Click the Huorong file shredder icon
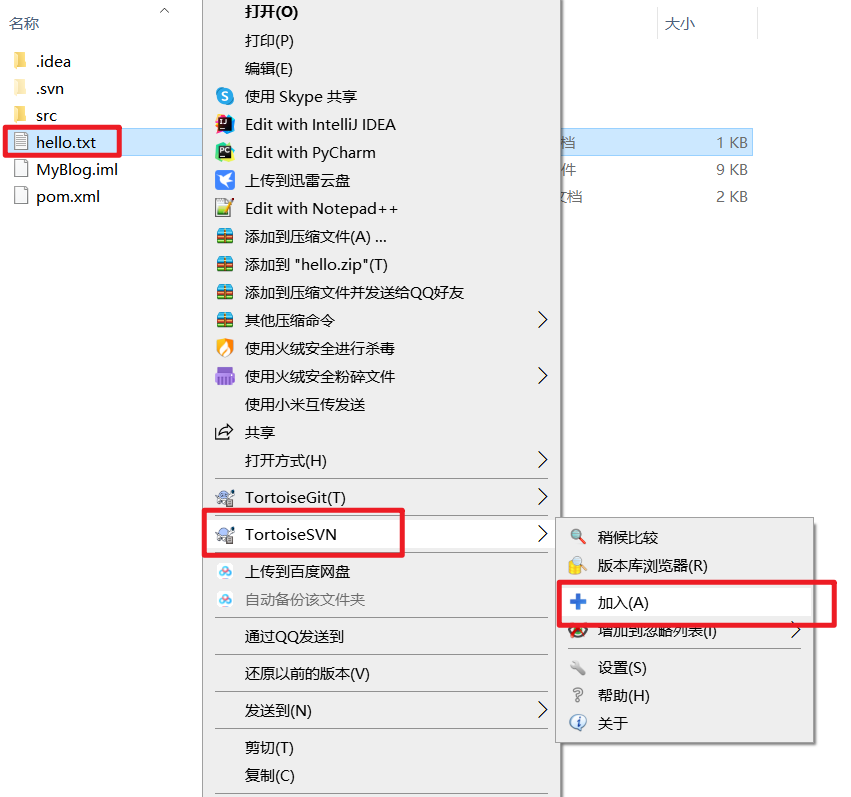This screenshot has height=797, width=851. (x=225, y=377)
